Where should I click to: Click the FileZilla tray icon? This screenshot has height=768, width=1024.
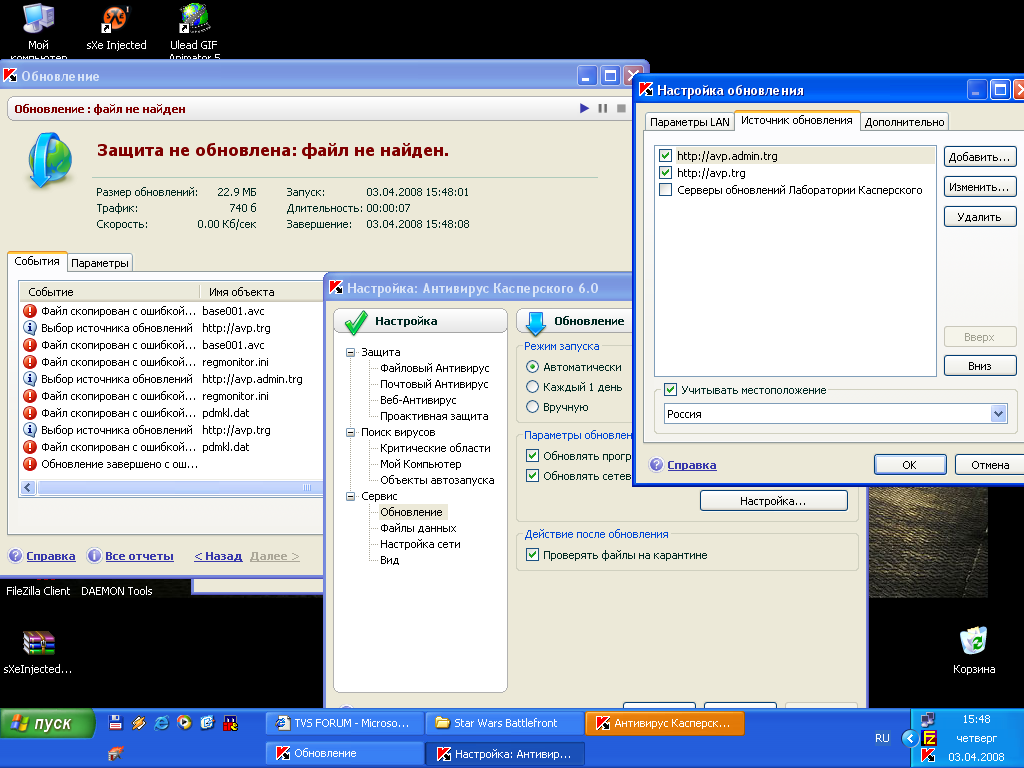(929, 738)
